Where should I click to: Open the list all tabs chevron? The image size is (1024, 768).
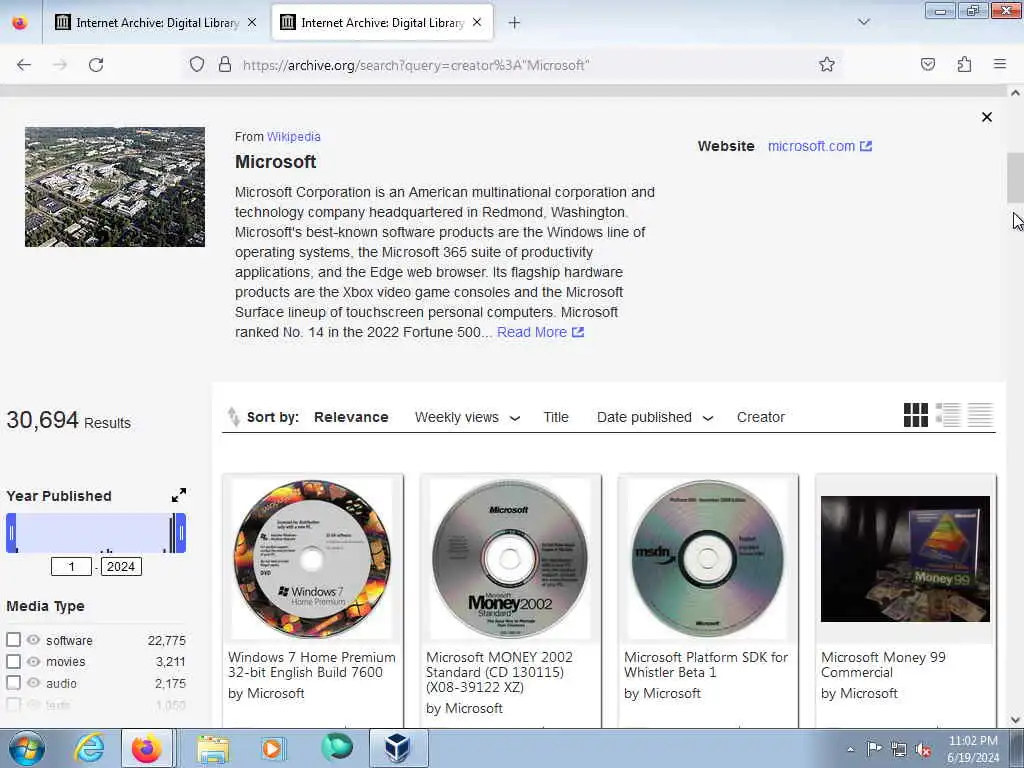tap(864, 22)
